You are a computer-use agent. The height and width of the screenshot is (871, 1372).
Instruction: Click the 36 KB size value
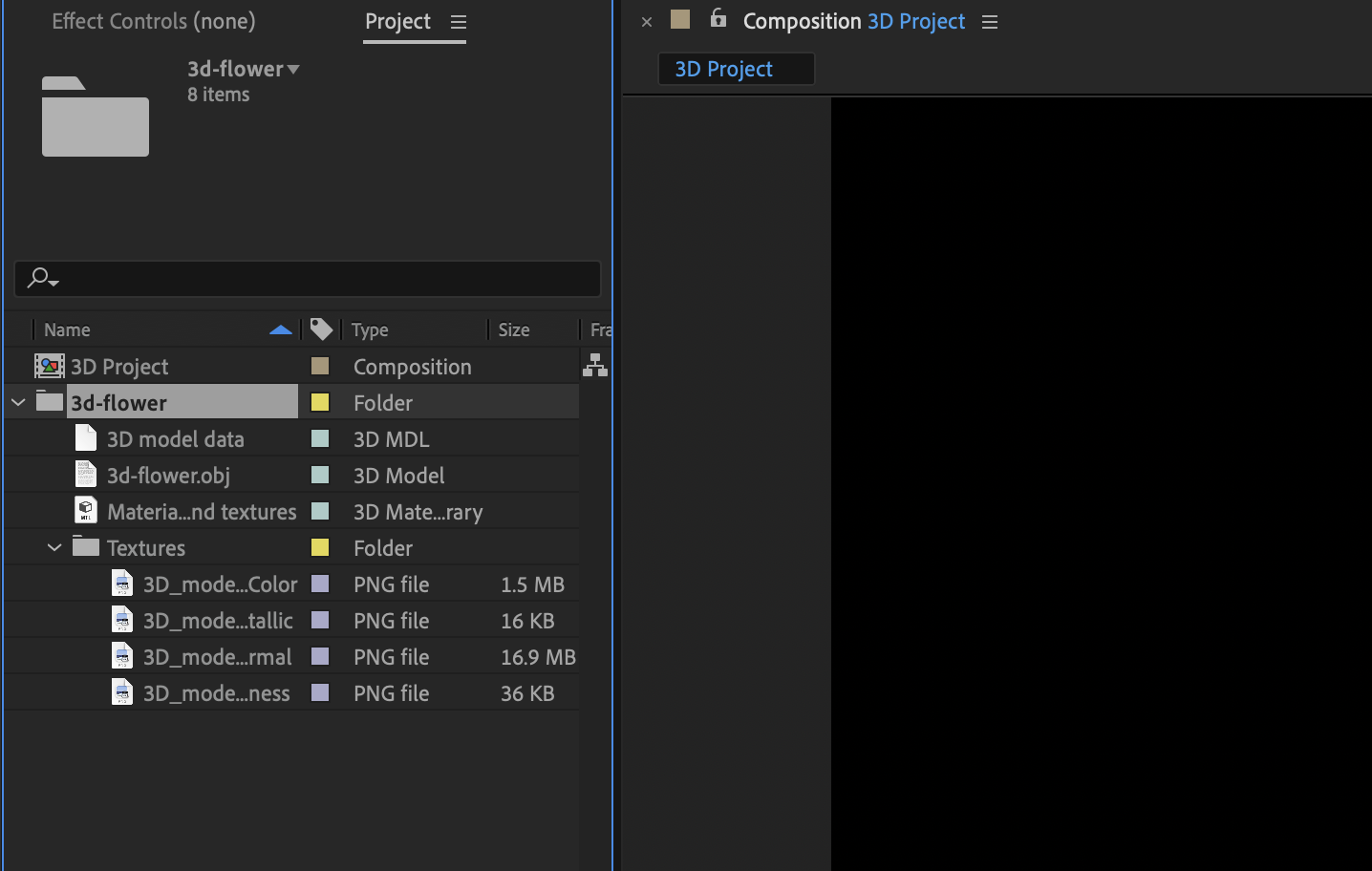[527, 693]
